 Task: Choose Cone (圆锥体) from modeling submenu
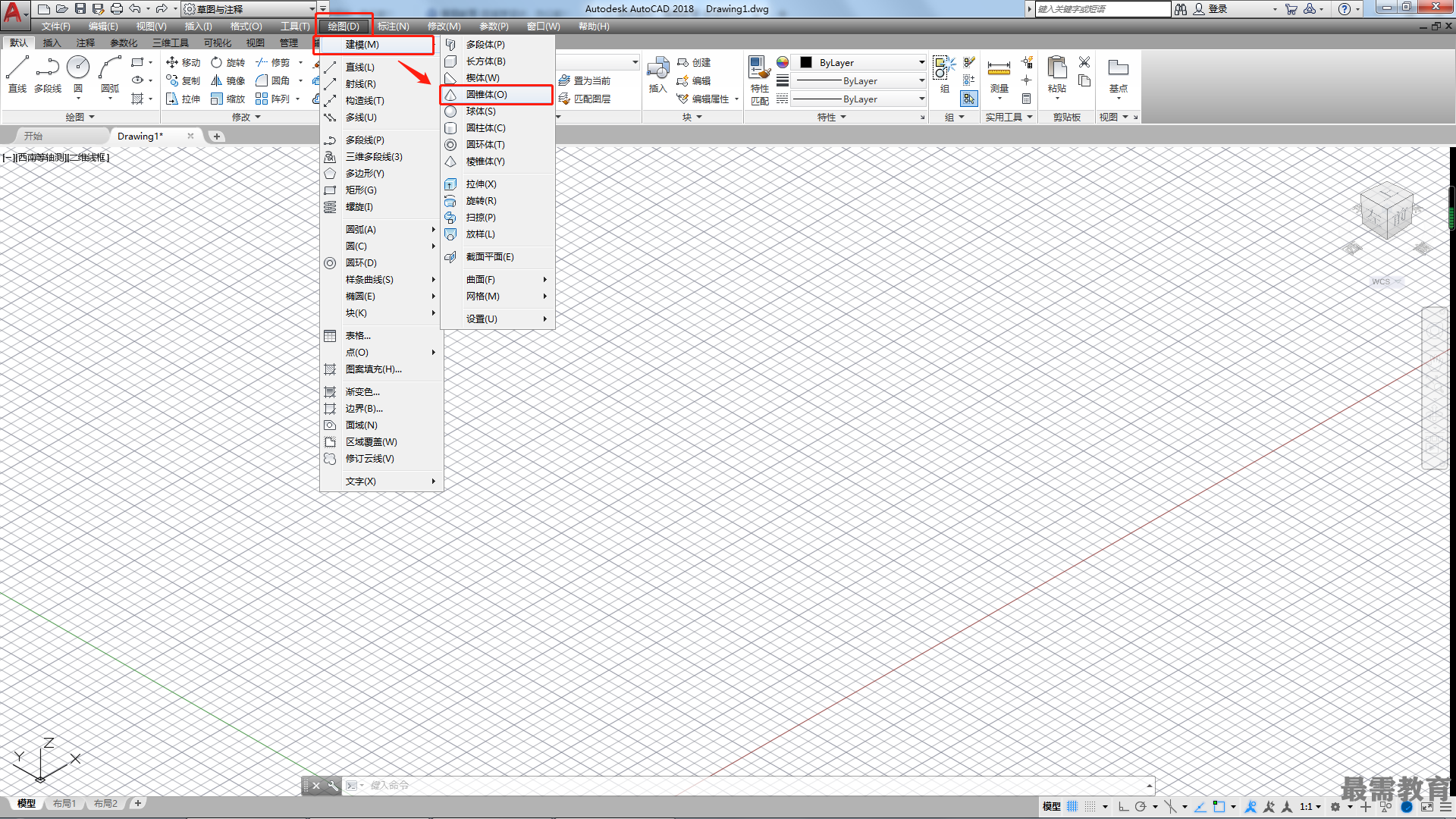(x=497, y=95)
